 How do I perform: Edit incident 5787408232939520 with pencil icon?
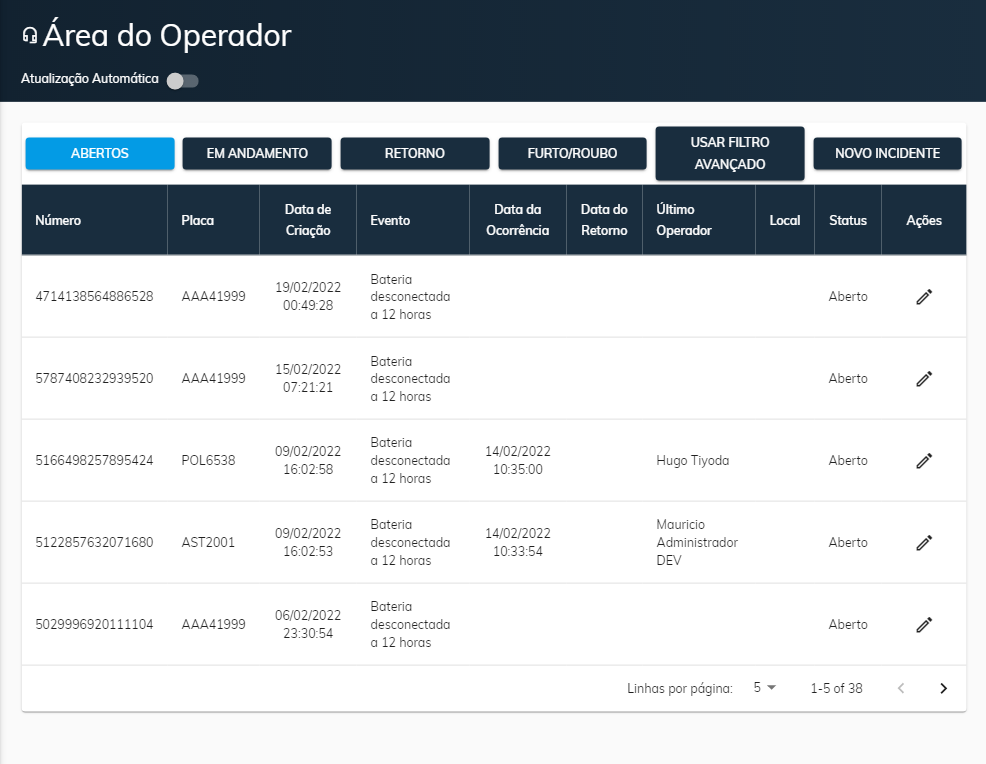[924, 379]
